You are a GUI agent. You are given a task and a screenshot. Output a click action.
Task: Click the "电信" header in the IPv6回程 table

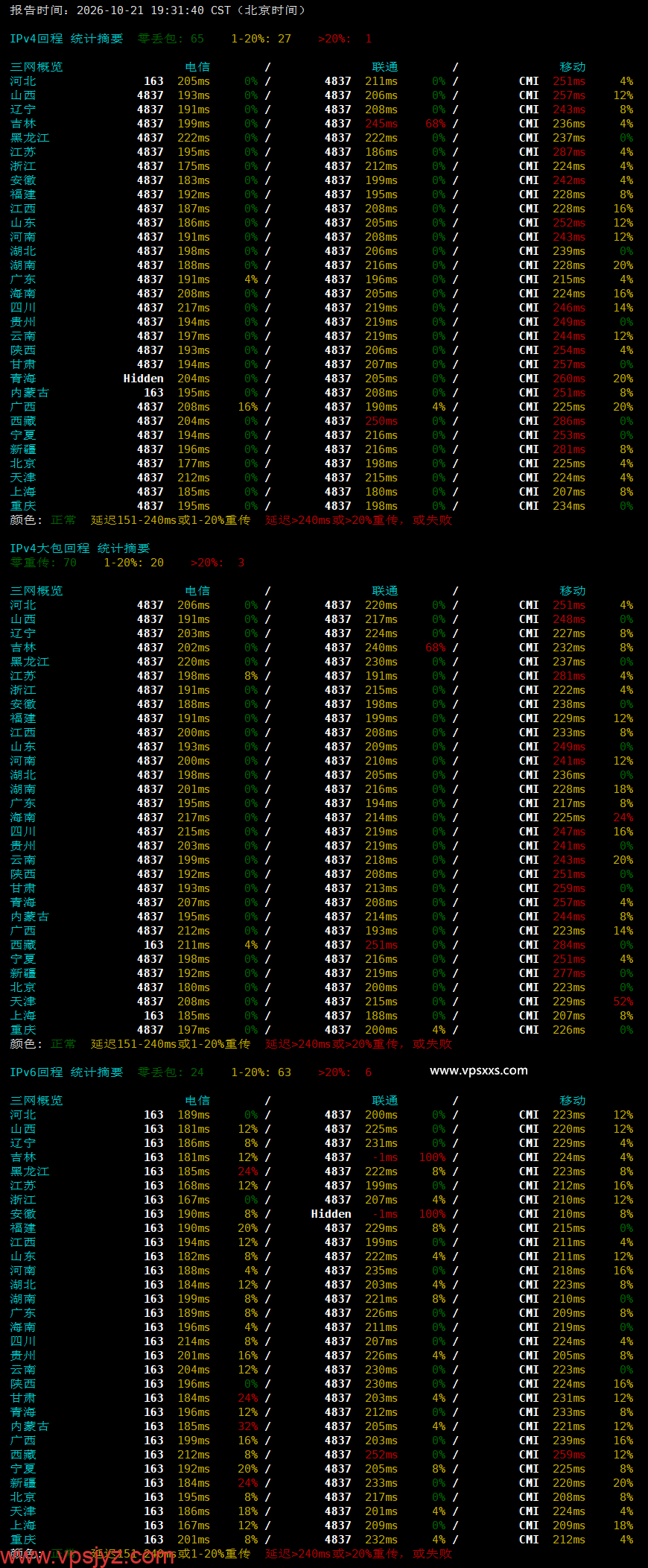197,1101
